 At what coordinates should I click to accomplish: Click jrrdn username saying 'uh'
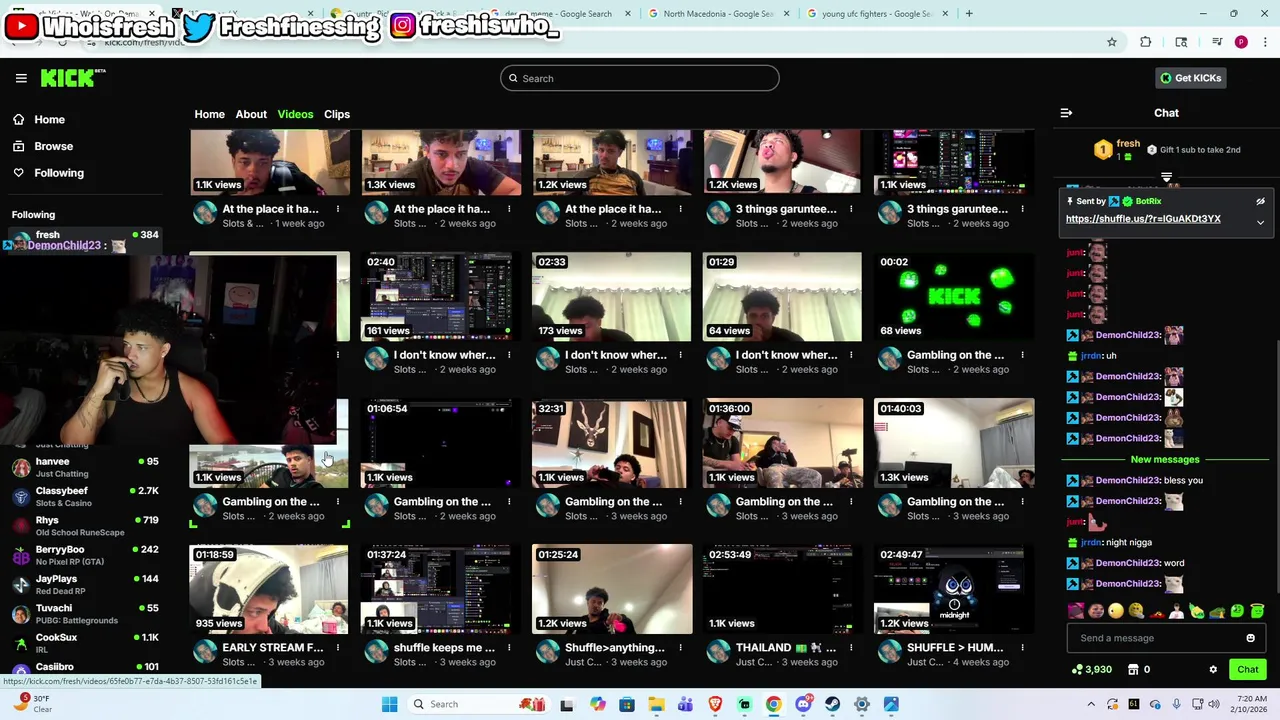click(1090, 355)
